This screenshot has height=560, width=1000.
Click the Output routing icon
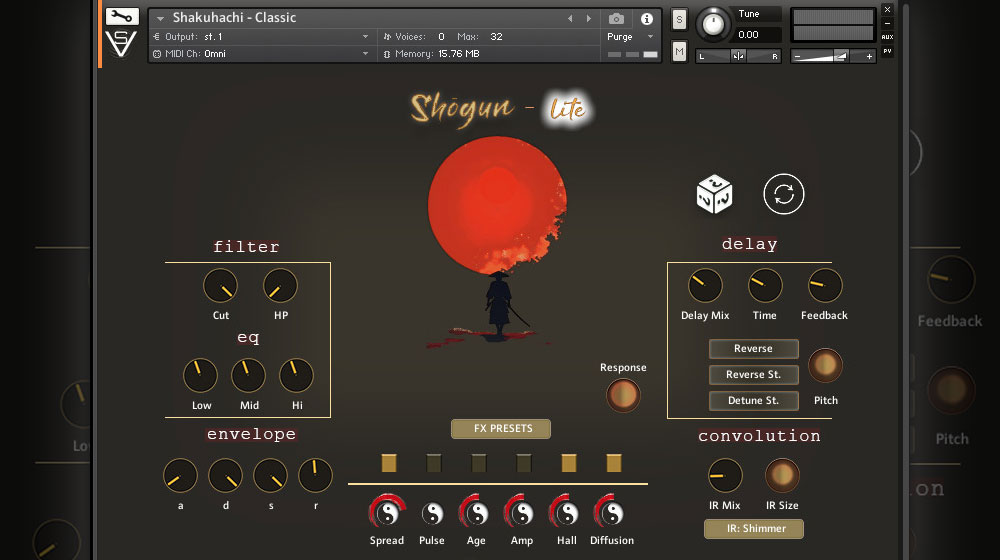coord(157,37)
